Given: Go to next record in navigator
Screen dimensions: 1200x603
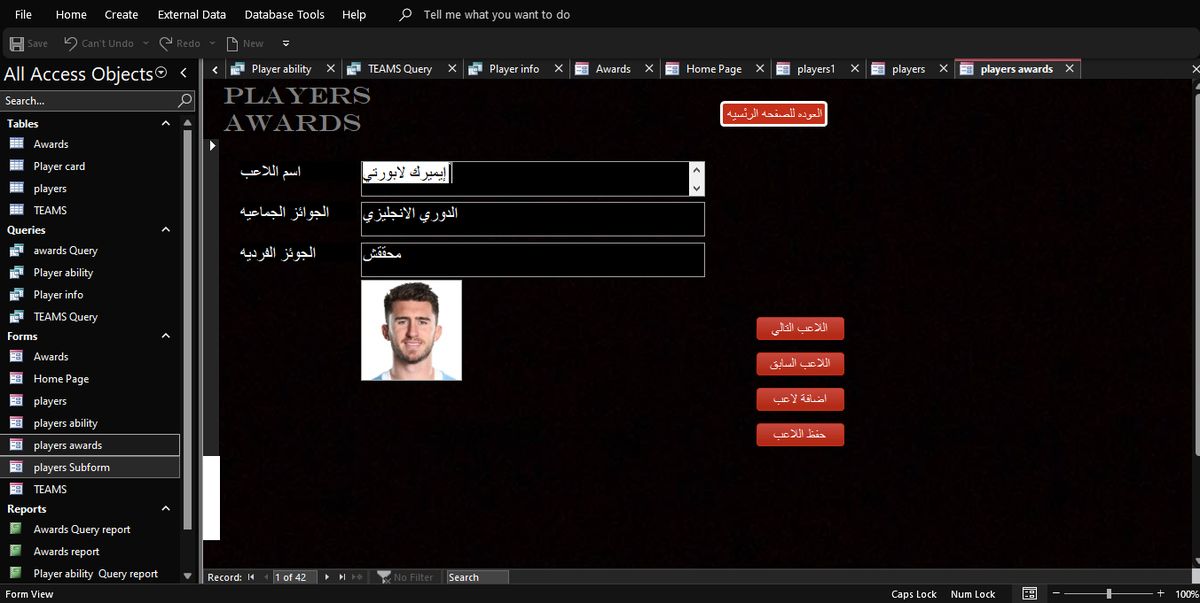Looking at the screenshot, I should pyautogui.click(x=326, y=577).
